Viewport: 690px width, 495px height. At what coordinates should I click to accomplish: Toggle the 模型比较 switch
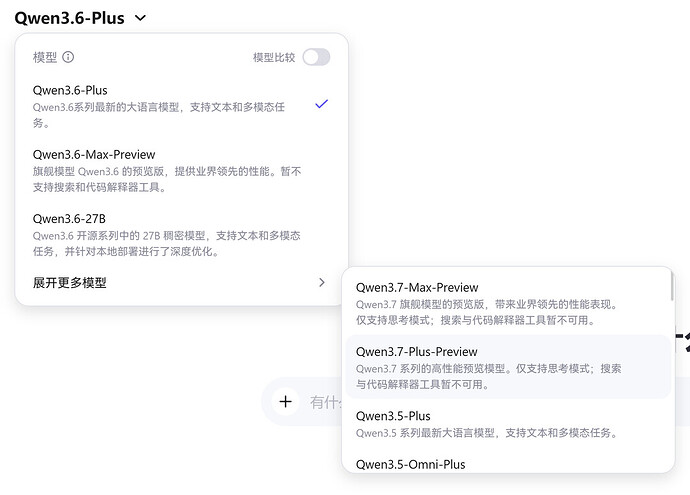coord(316,57)
